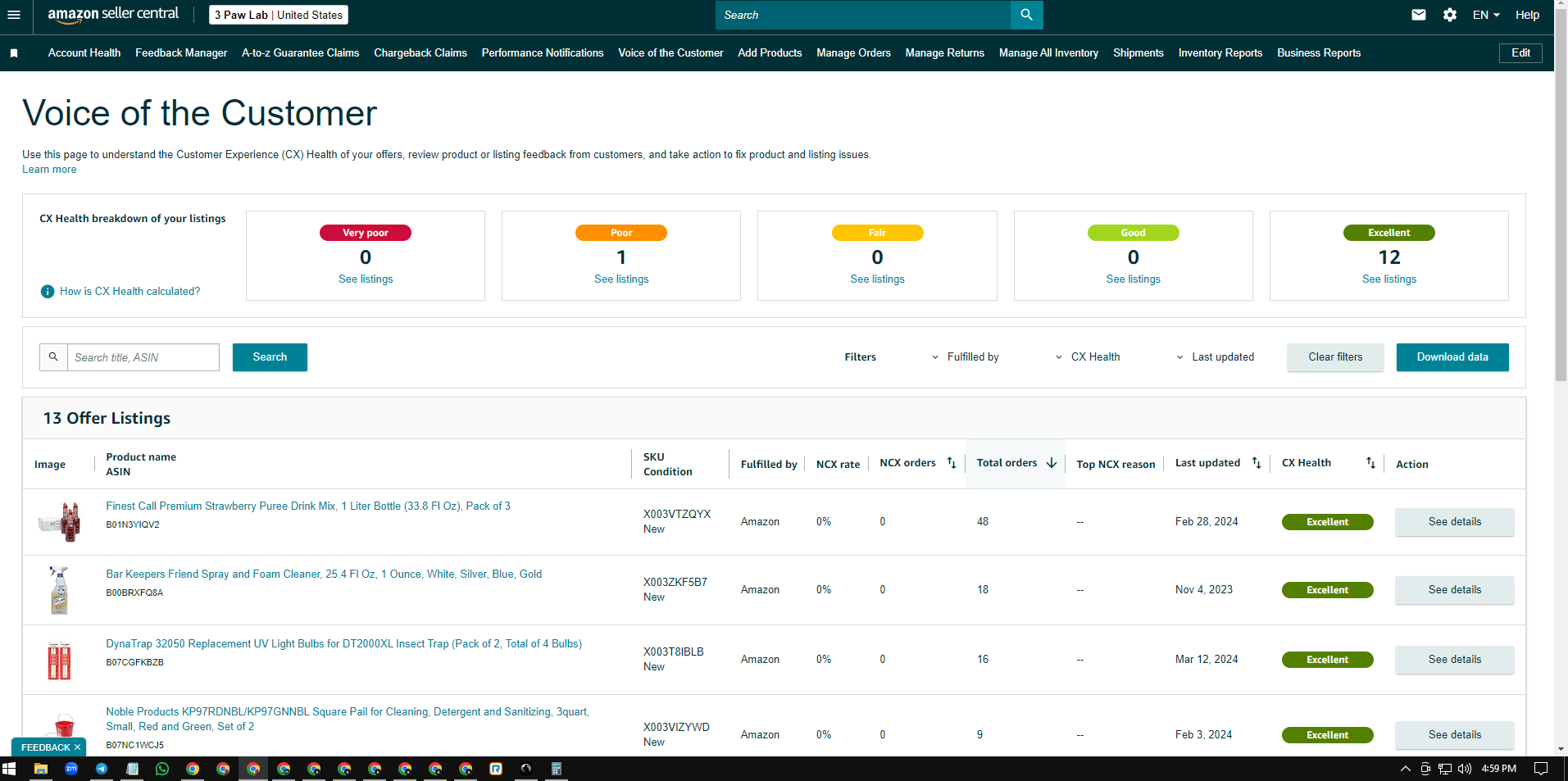Show hidden system tray icons
1568x781 pixels.
coord(1405,769)
